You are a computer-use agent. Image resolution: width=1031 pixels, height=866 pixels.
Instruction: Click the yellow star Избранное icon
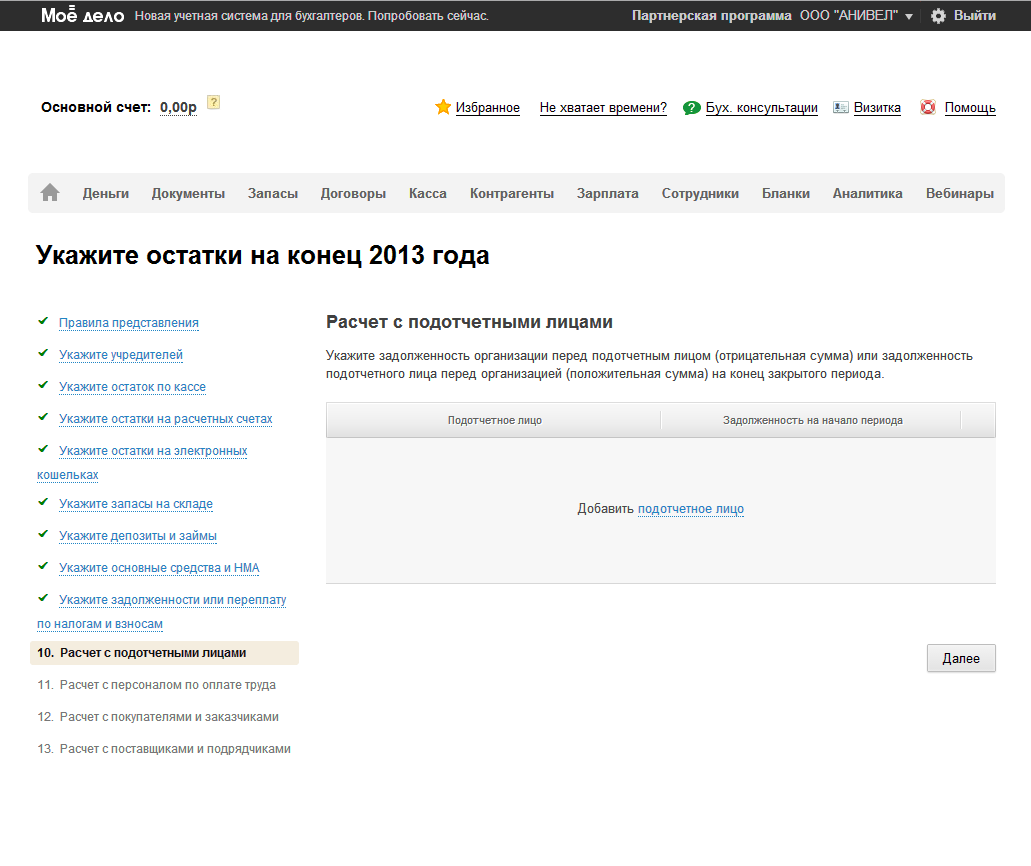(443, 107)
